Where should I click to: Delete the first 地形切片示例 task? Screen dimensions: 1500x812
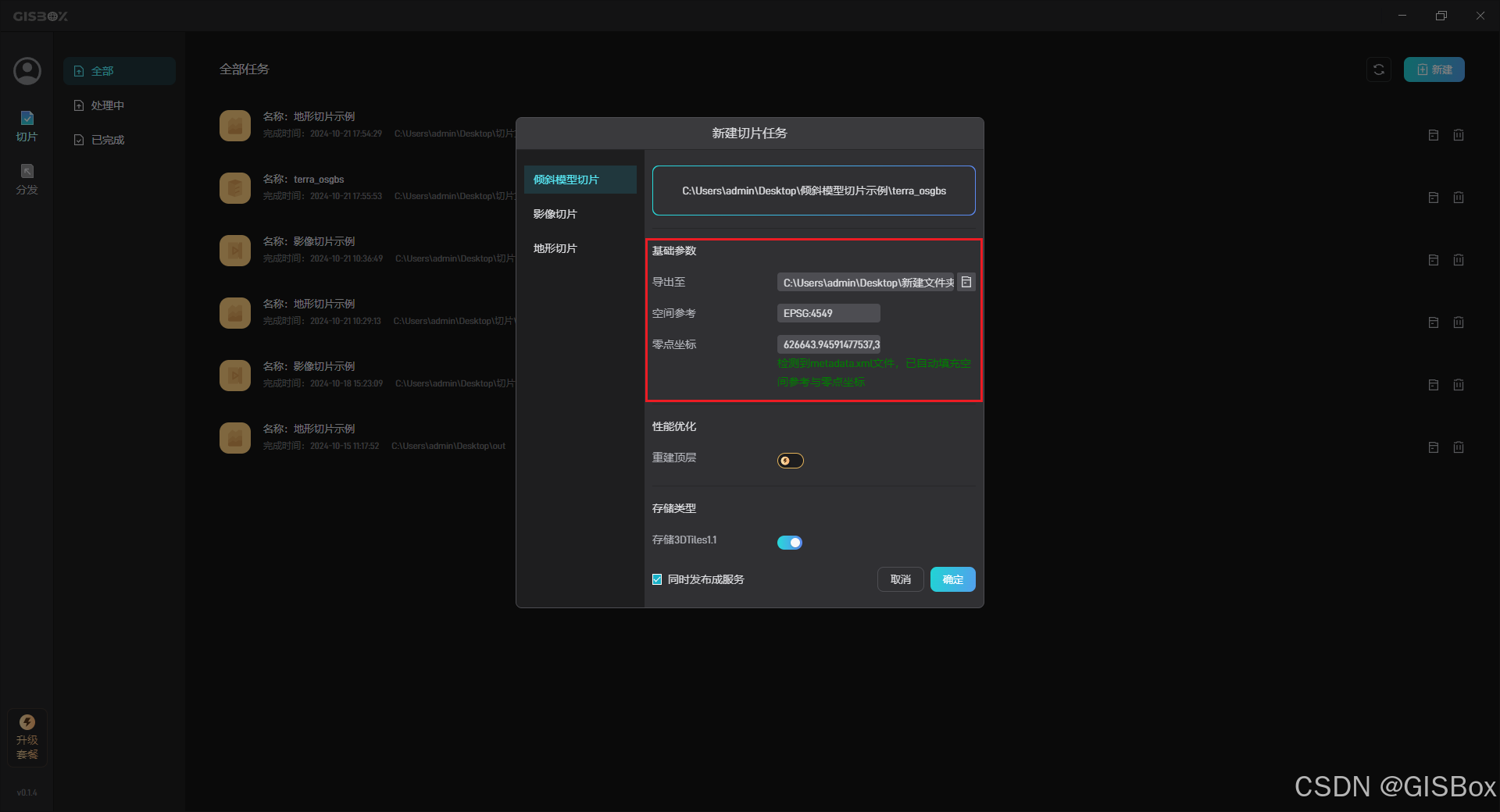[1459, 135]
